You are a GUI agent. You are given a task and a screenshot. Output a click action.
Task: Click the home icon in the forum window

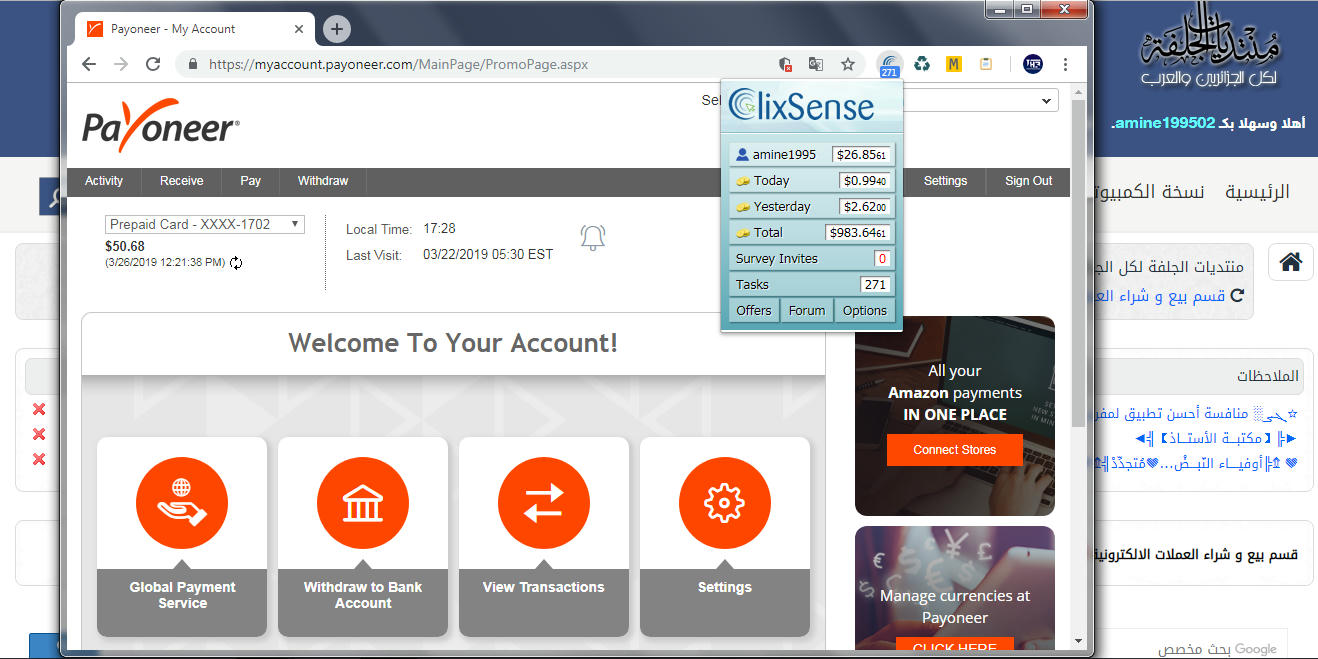click(1291, 262)
